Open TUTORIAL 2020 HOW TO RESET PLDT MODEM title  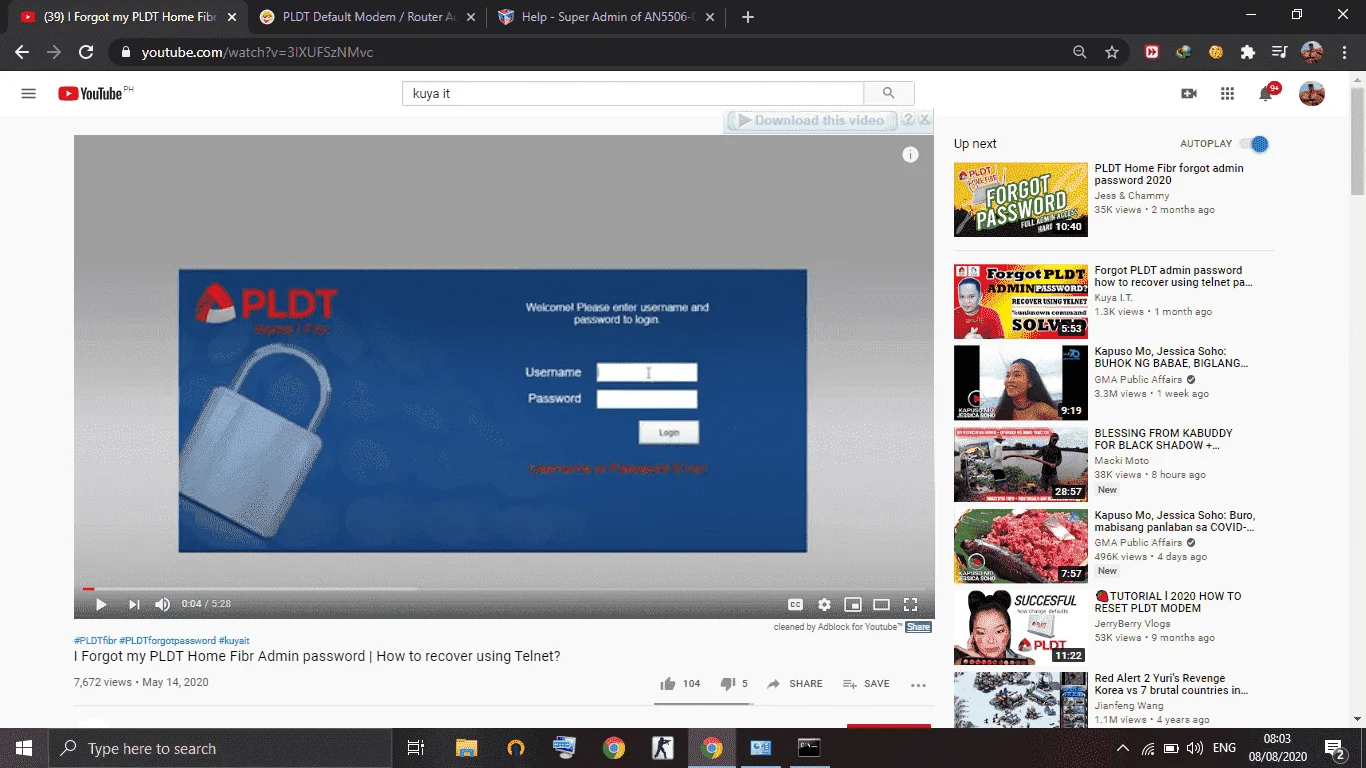[1168, 602]
